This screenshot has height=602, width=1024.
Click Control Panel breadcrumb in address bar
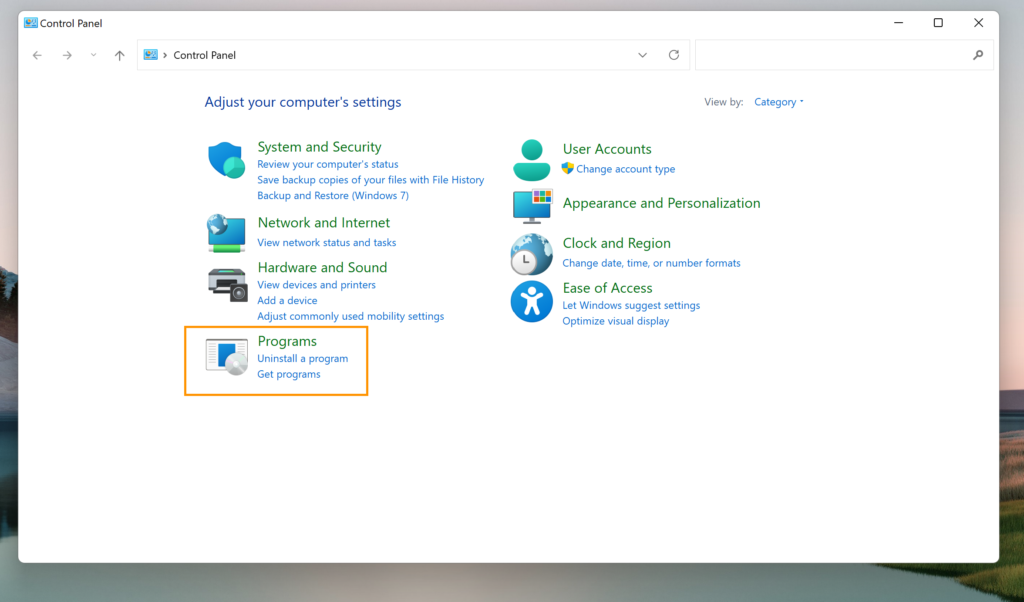pyautogui.click(x=204, y=56)
